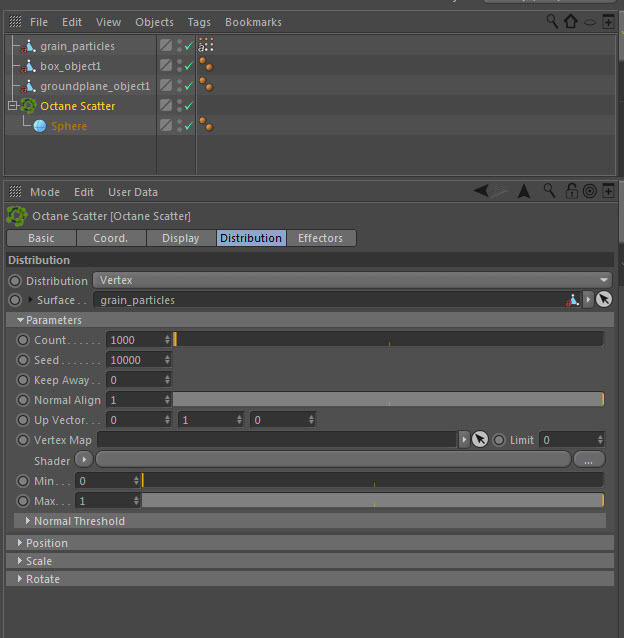Open the Objects menu
This screenshot has width=624, height=638.
click(154, 22)
